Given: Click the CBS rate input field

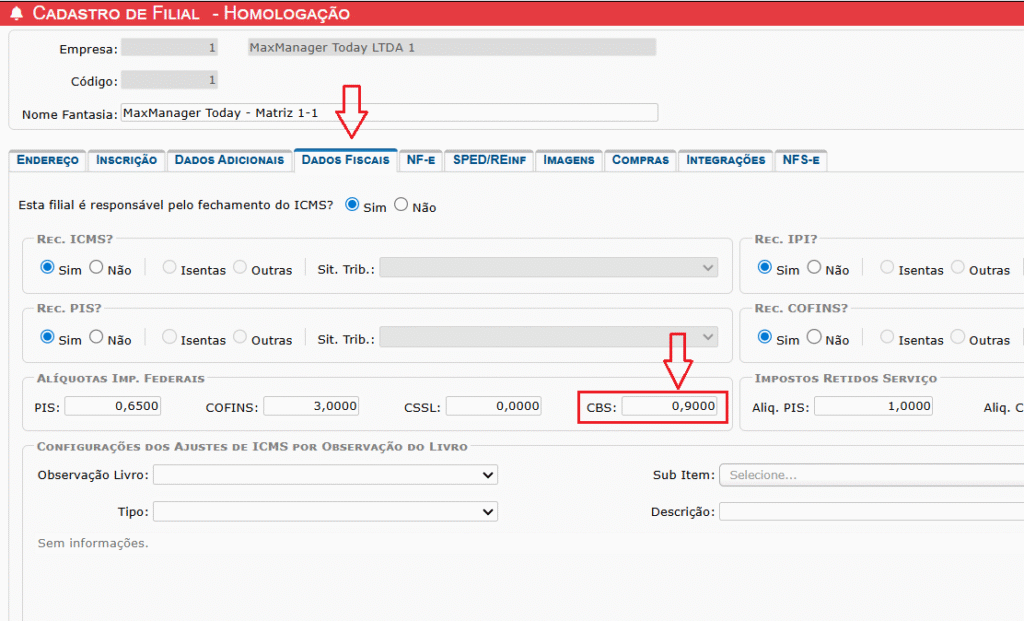Looking at the screenshot, I should click(x=669, y=407).
